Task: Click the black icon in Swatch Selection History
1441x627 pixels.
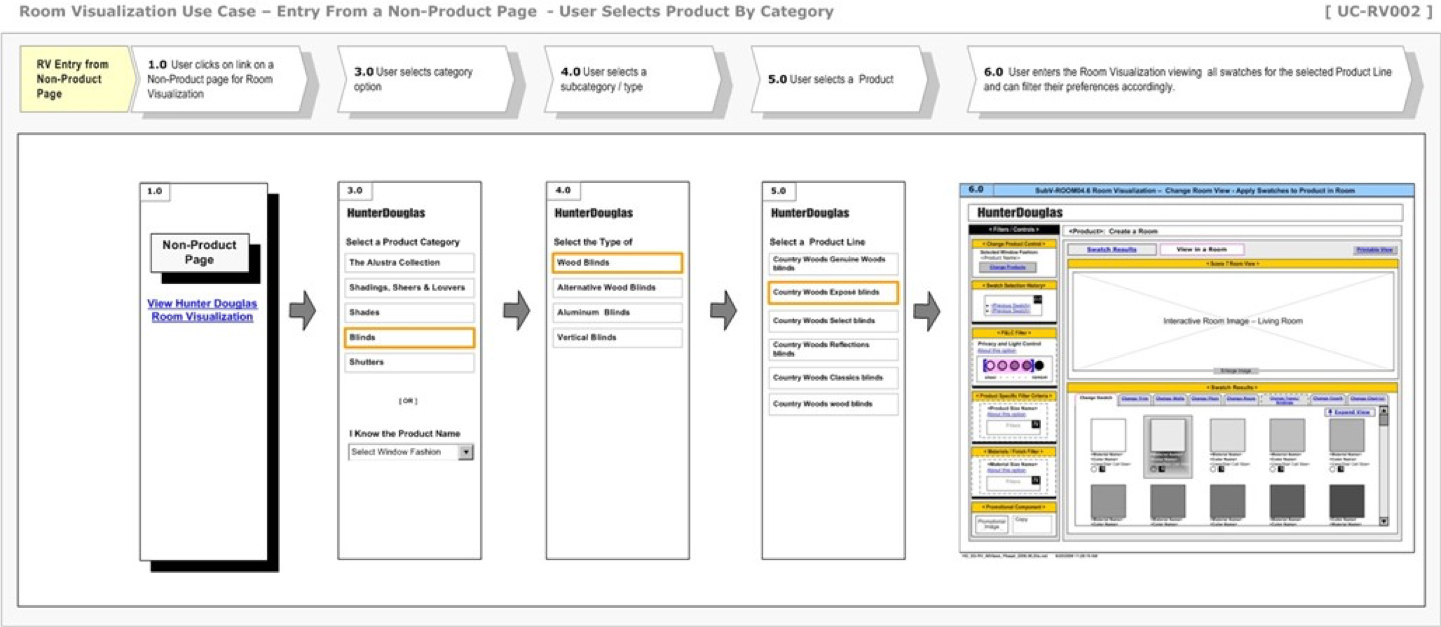Action: (1037, 298)
